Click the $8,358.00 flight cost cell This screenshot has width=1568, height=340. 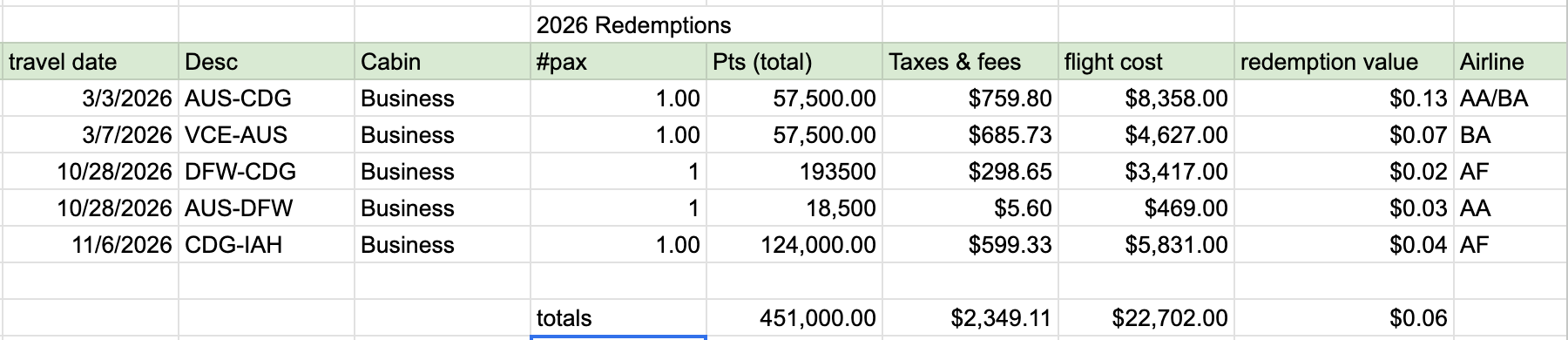pos(1146,99)
